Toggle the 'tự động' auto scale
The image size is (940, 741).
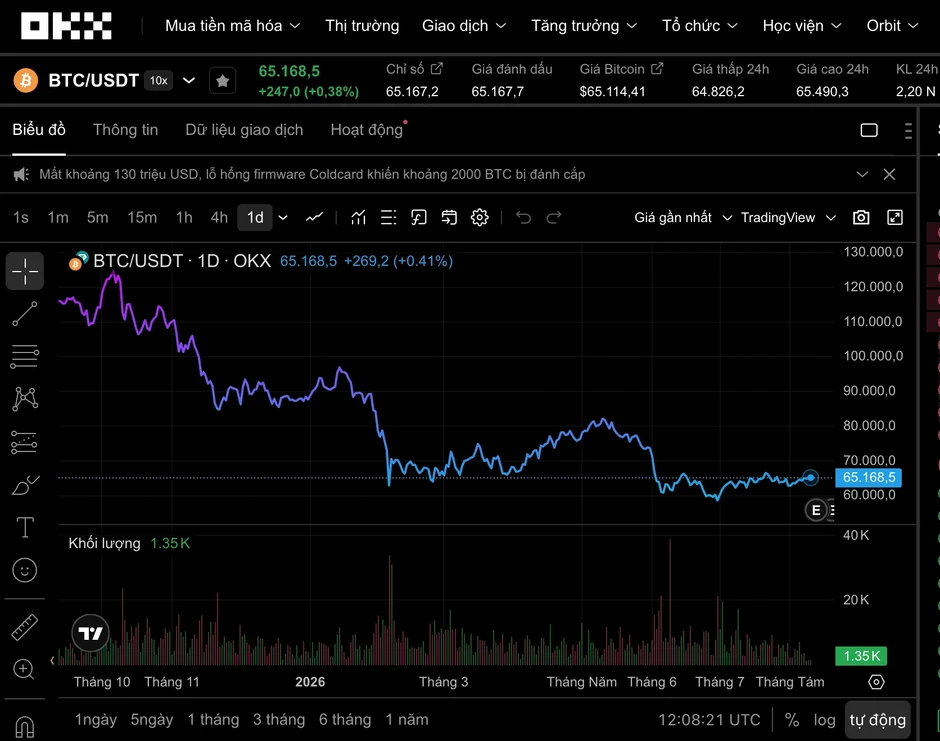click(x=878, y=720)
